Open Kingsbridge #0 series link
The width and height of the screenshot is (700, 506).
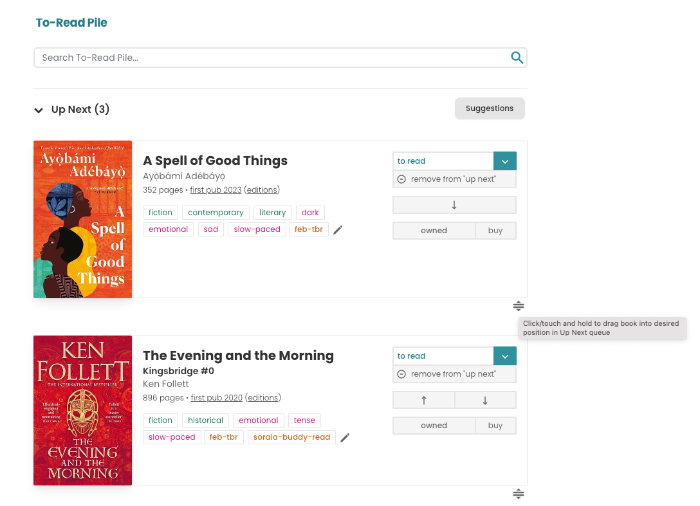click(179, 371)
